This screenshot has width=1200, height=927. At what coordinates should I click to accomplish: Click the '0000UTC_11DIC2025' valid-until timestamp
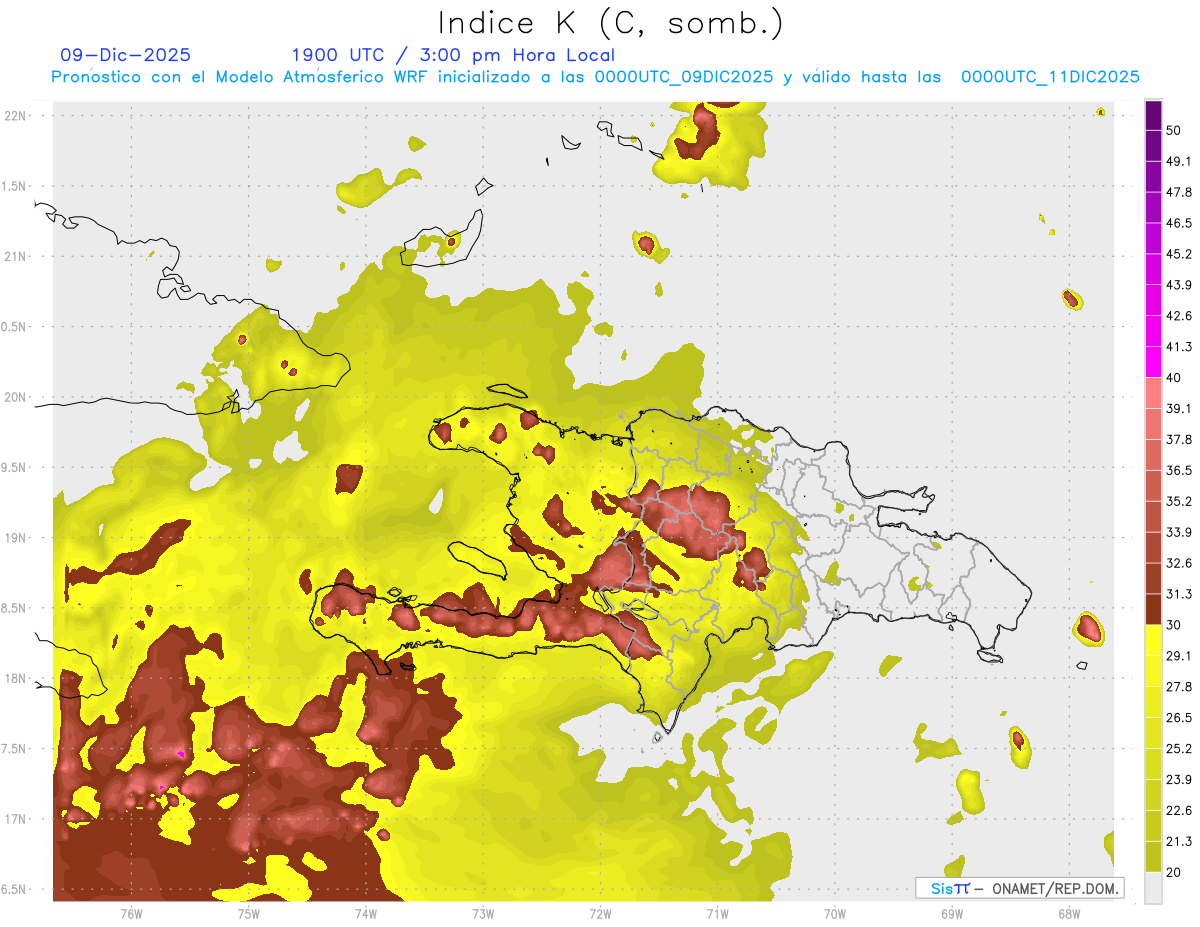pos(1050,77)
